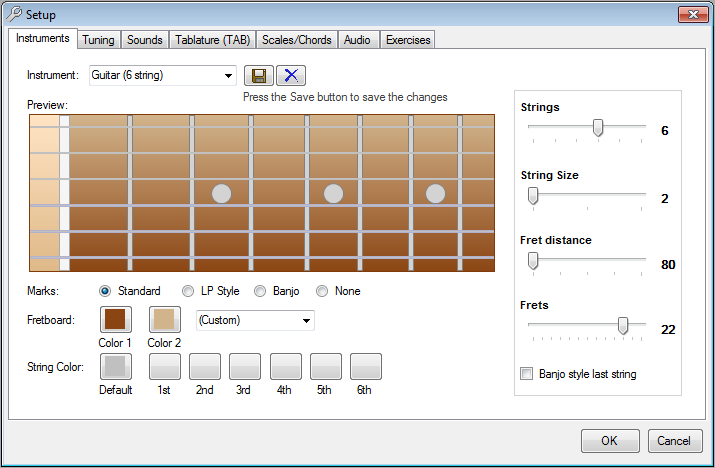
Task: Switch to the Tuning tab
Action: pyautogui.click(x=98, y=40)
